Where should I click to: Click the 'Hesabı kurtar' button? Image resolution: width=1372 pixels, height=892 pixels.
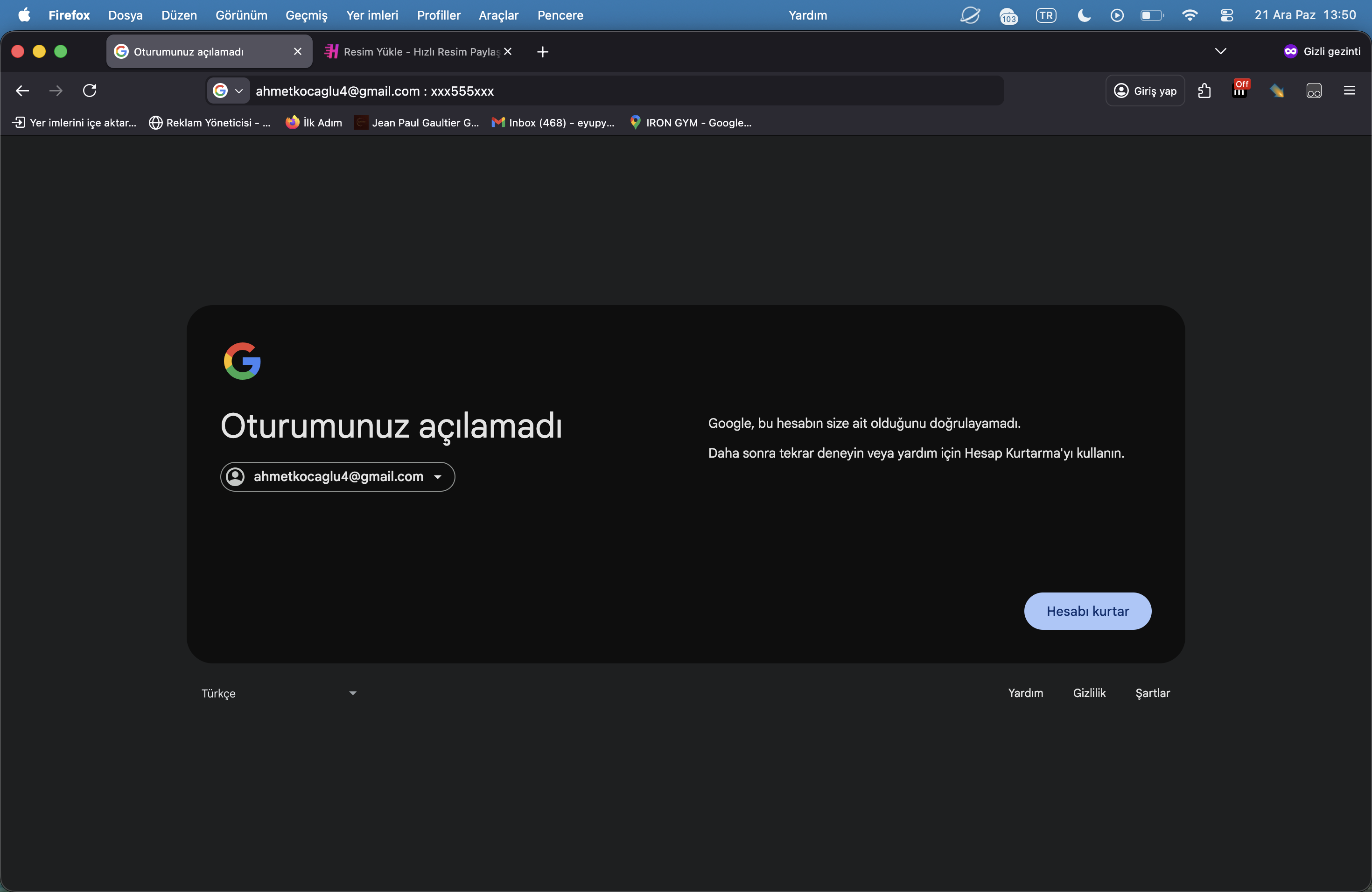click(x=1088, y=611)
